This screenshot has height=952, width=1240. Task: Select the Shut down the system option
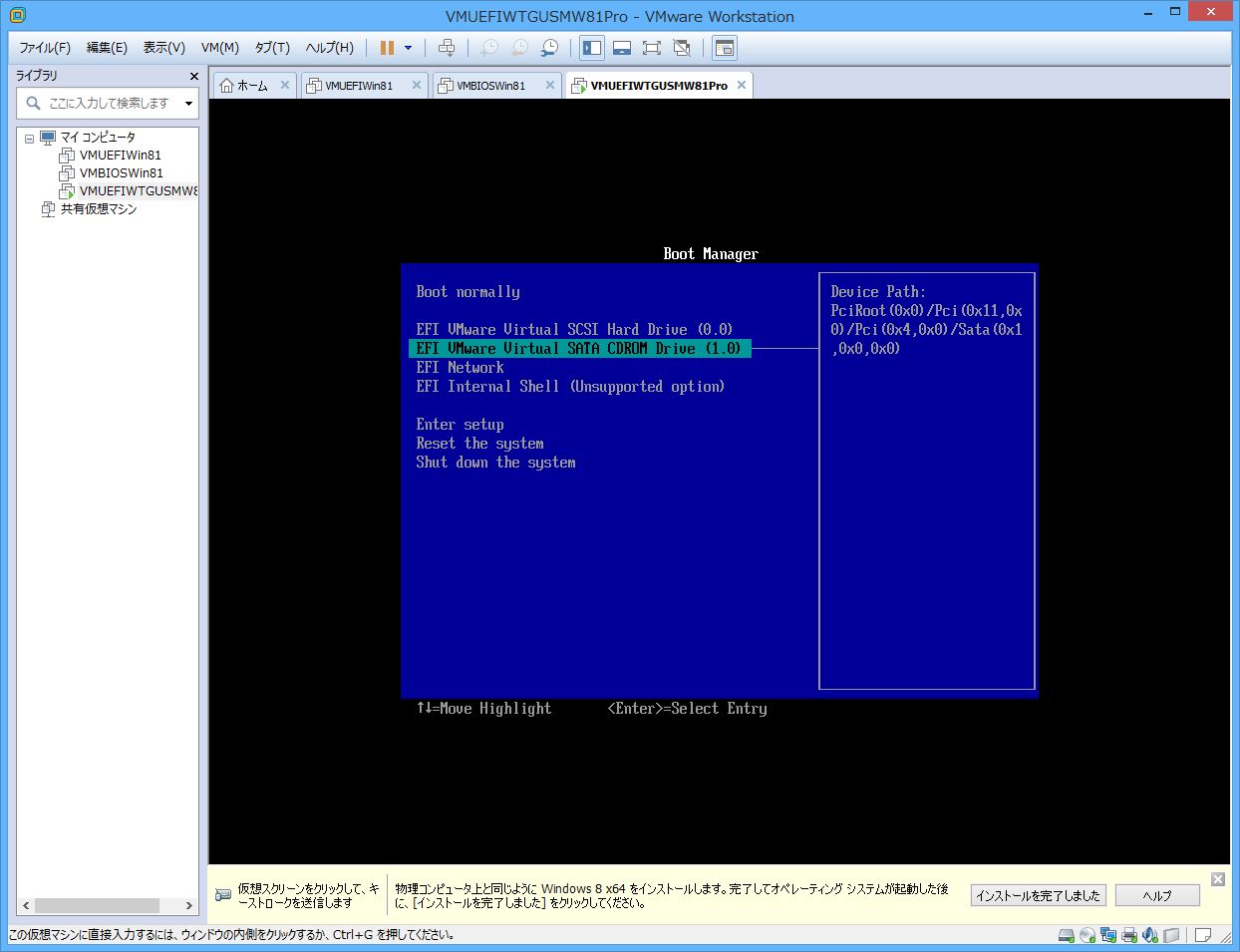pos(495,463)
